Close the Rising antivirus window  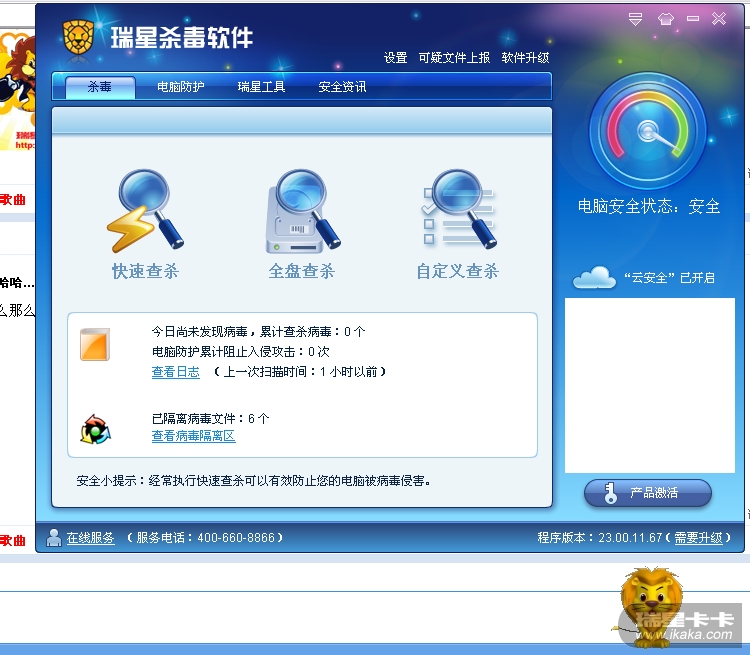[x=719, y=19]
